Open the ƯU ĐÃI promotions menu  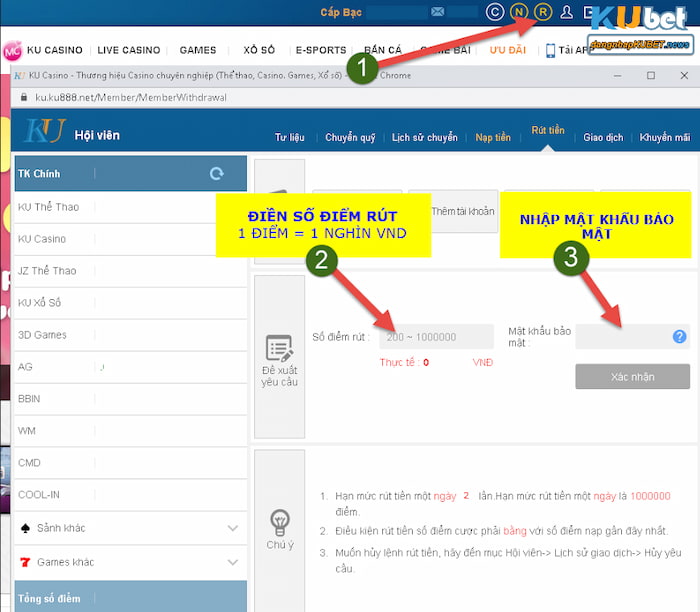pos(508,50)
